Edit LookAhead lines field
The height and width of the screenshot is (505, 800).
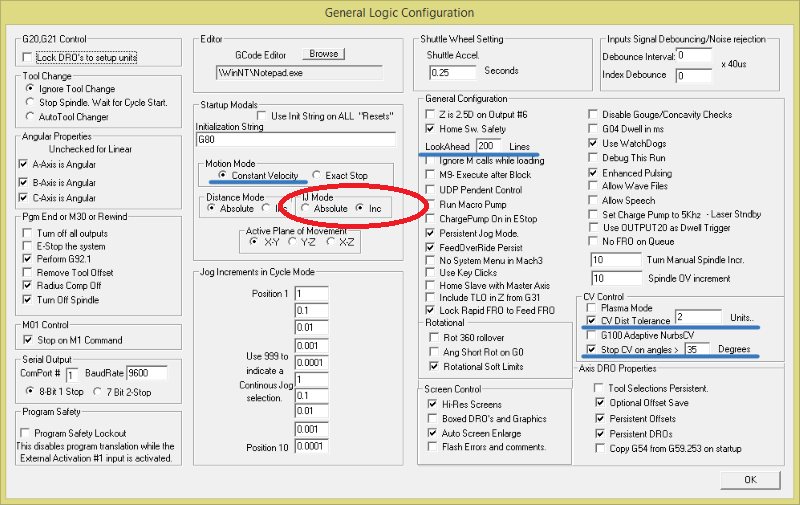(x=489, y=146)
